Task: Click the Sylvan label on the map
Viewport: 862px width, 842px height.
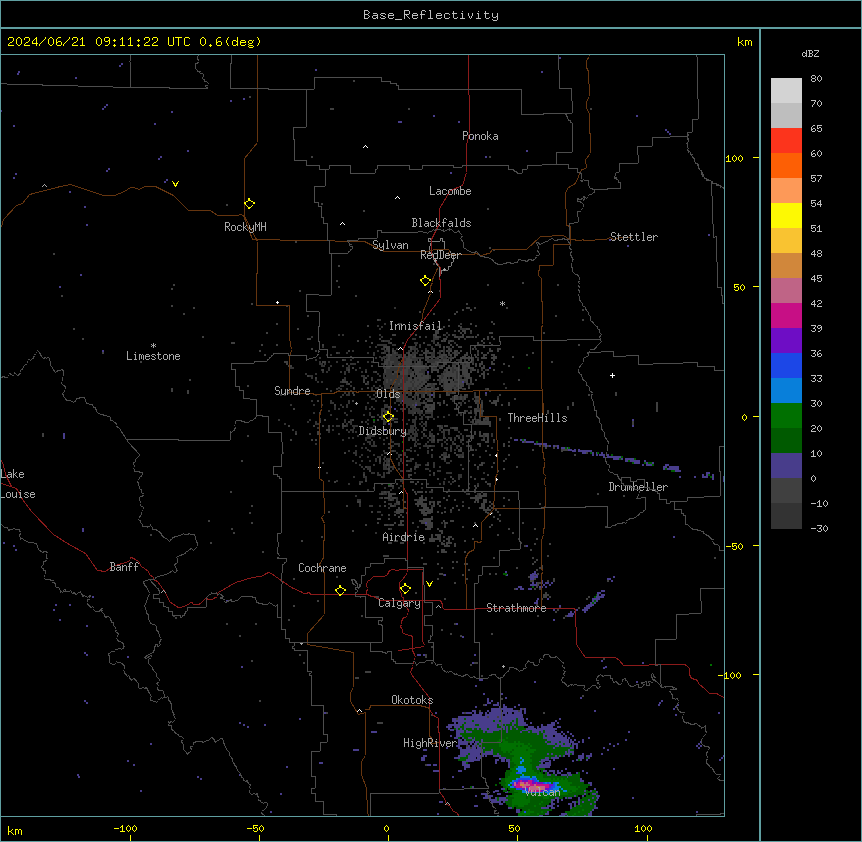Action: click(x=390, y=245)
